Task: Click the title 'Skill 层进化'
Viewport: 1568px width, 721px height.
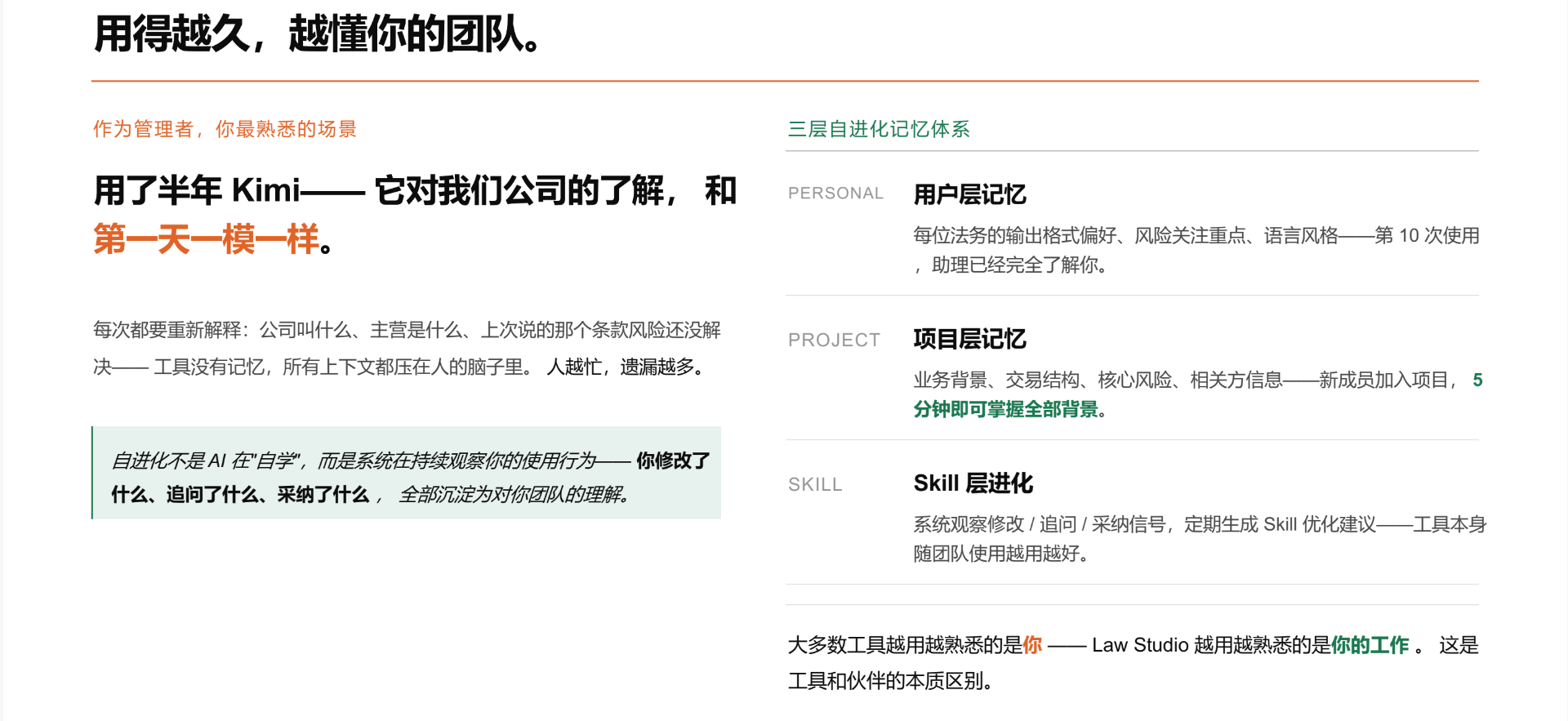Action: 973,483
